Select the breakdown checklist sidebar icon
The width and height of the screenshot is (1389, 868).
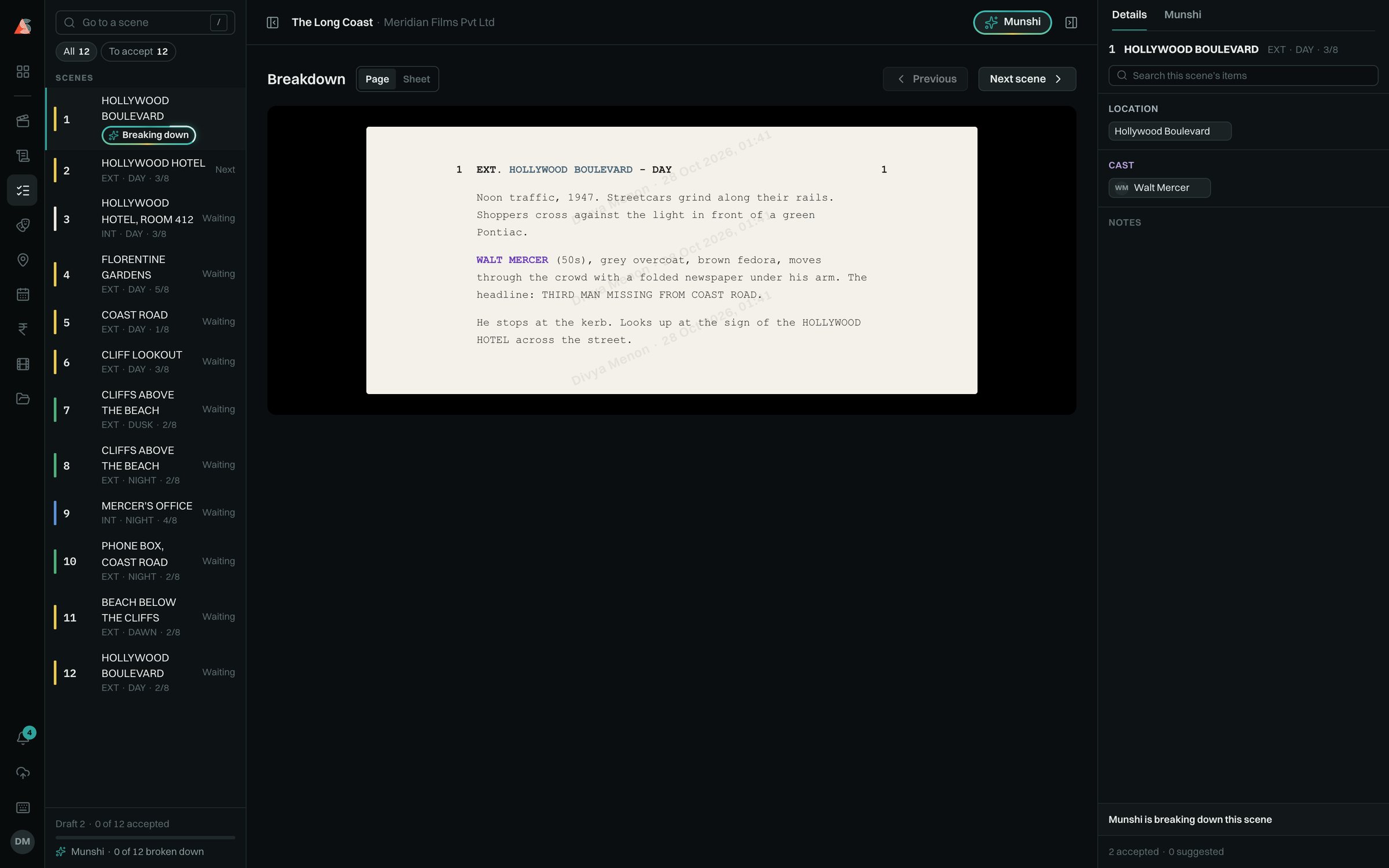[23, 190]
